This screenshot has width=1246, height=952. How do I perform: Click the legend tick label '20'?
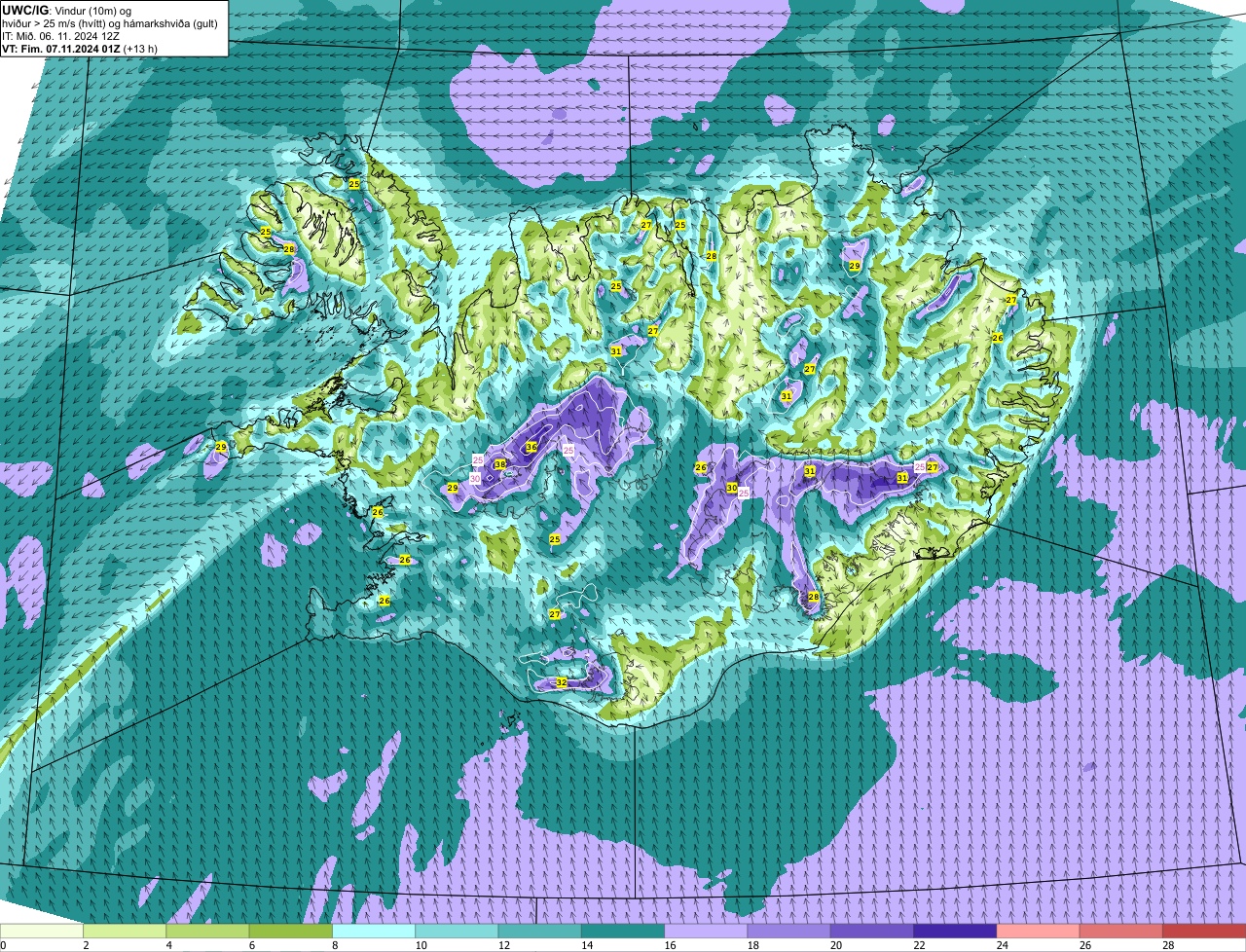tap(835, 945)
